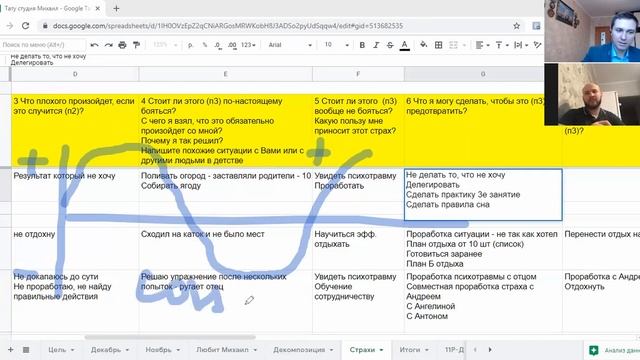Screen dimensions: 640x360
Task: Close the Тату студия Михаил browser tab
Action: click(98, 8)
